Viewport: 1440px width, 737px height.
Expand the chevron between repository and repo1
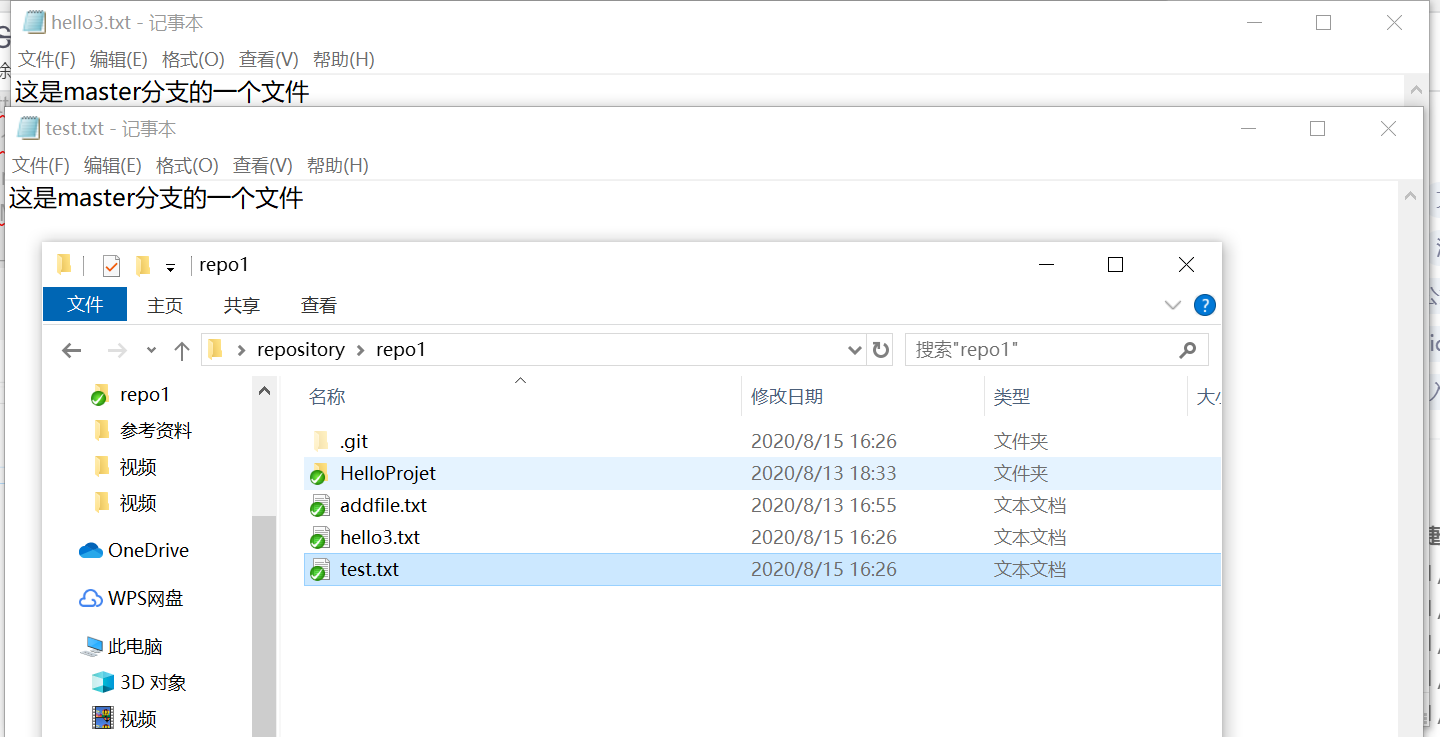click(360, 350)
